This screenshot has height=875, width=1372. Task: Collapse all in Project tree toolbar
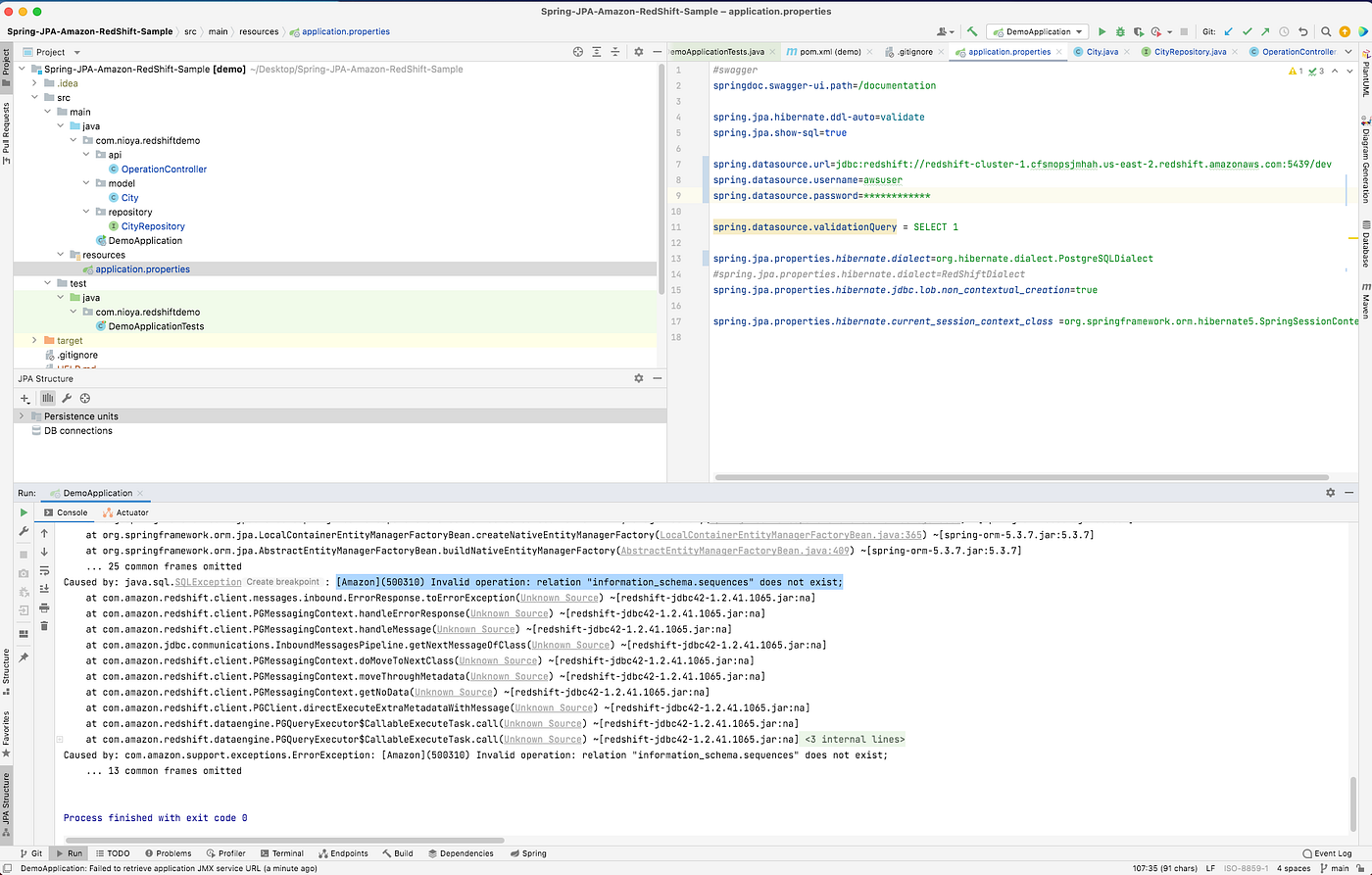click(x=616, y=52)
